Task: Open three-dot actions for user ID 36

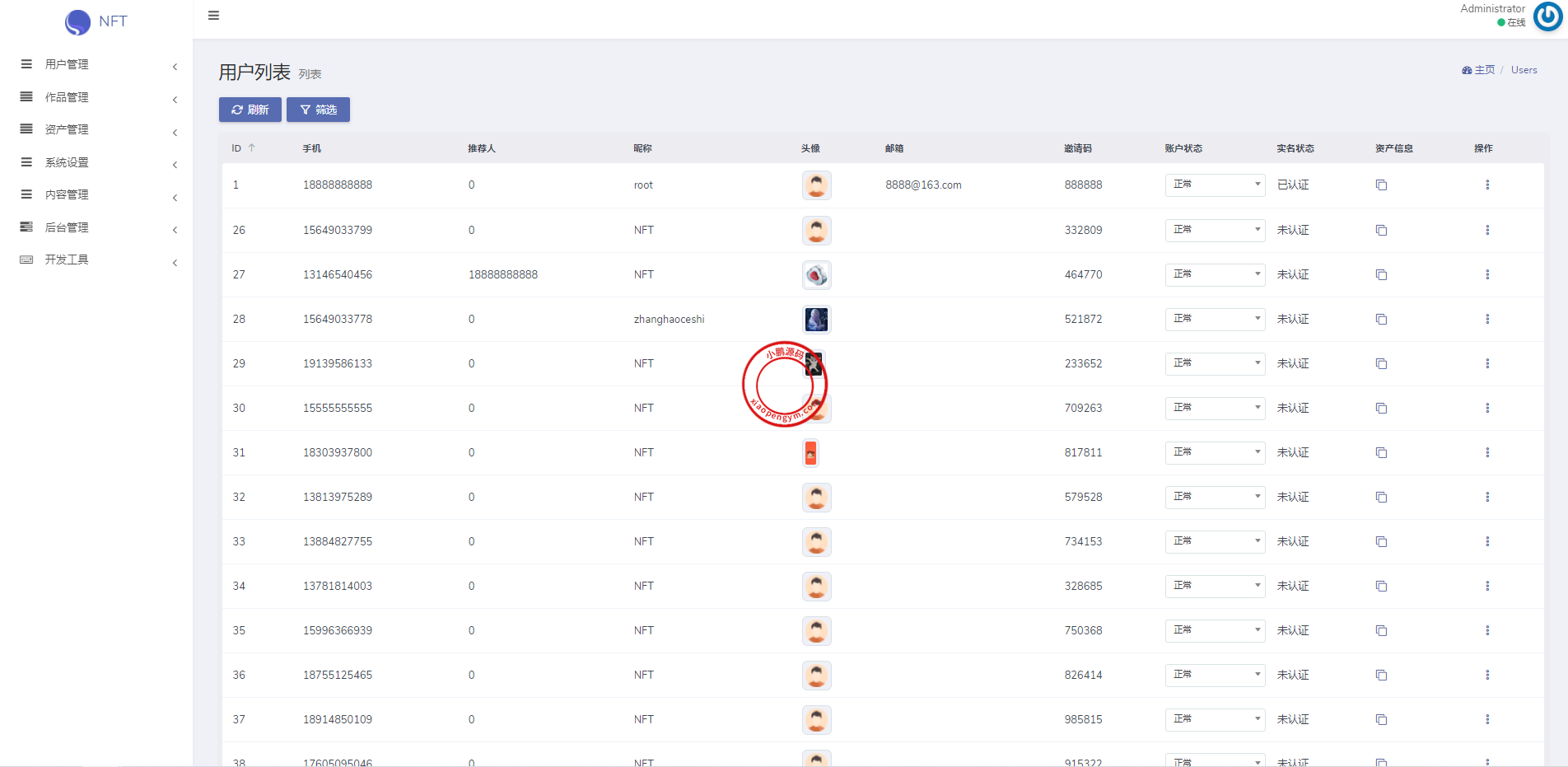Action: point(1486,675)
